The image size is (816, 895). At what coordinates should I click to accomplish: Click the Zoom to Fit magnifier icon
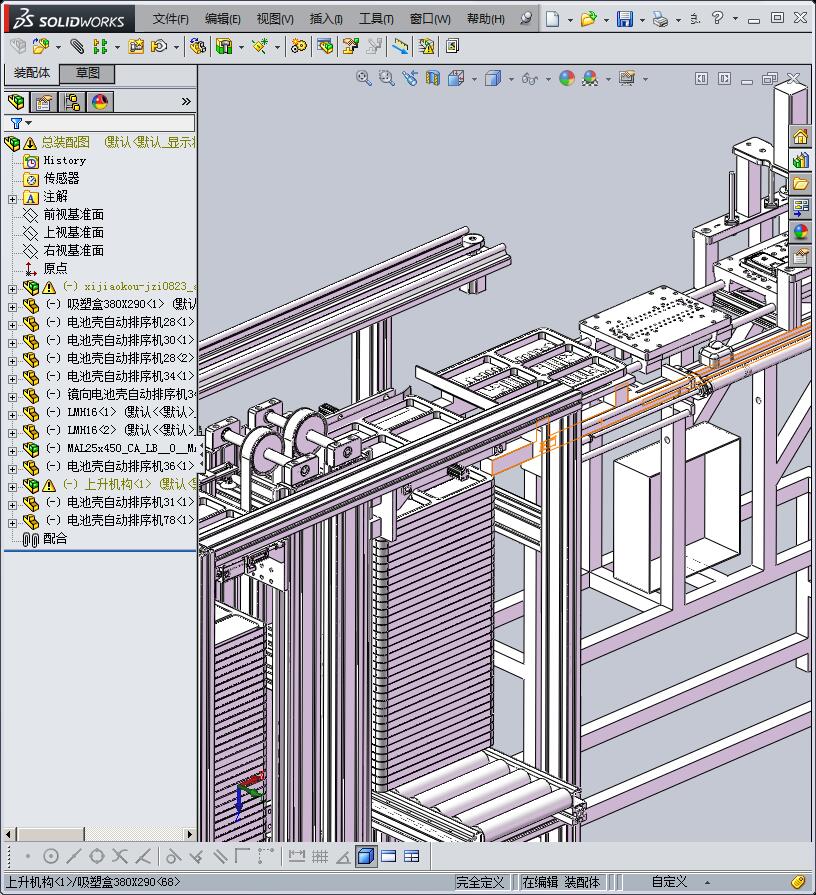click(364, 78)
